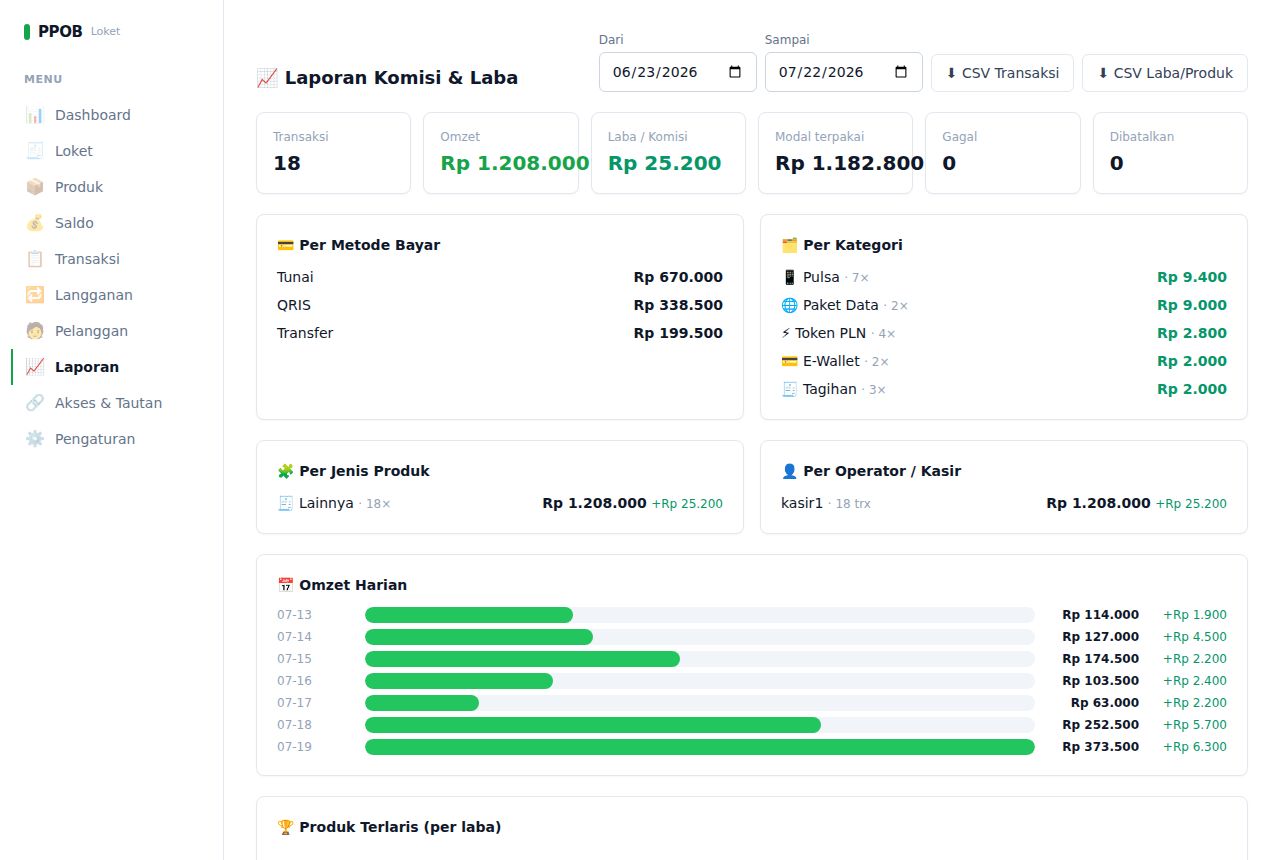This screenshot has height=860, width=1280.
Task: Open the Pengaturan settings page
Action: pyautogui.click(x=111, y=439)
